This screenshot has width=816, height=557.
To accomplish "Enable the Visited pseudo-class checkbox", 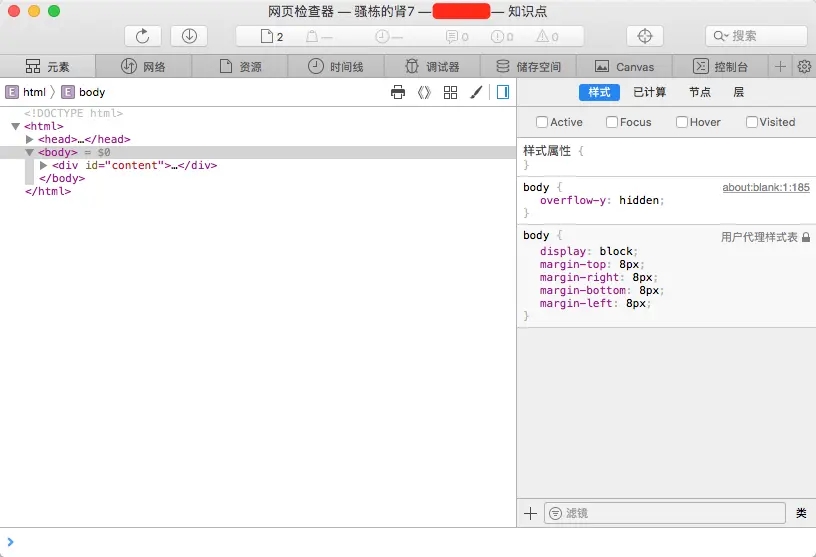I will [x=751, y=122].
